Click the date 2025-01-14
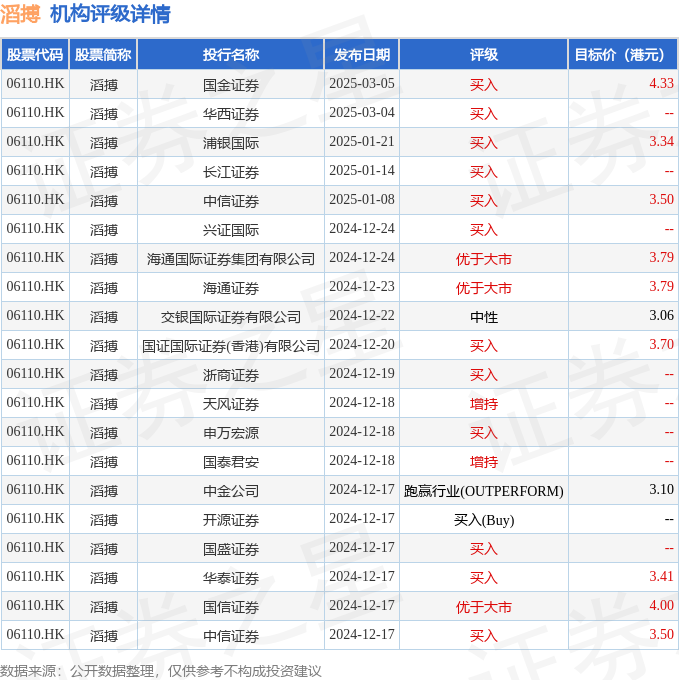679x680 pixels. tap(362, 170)
